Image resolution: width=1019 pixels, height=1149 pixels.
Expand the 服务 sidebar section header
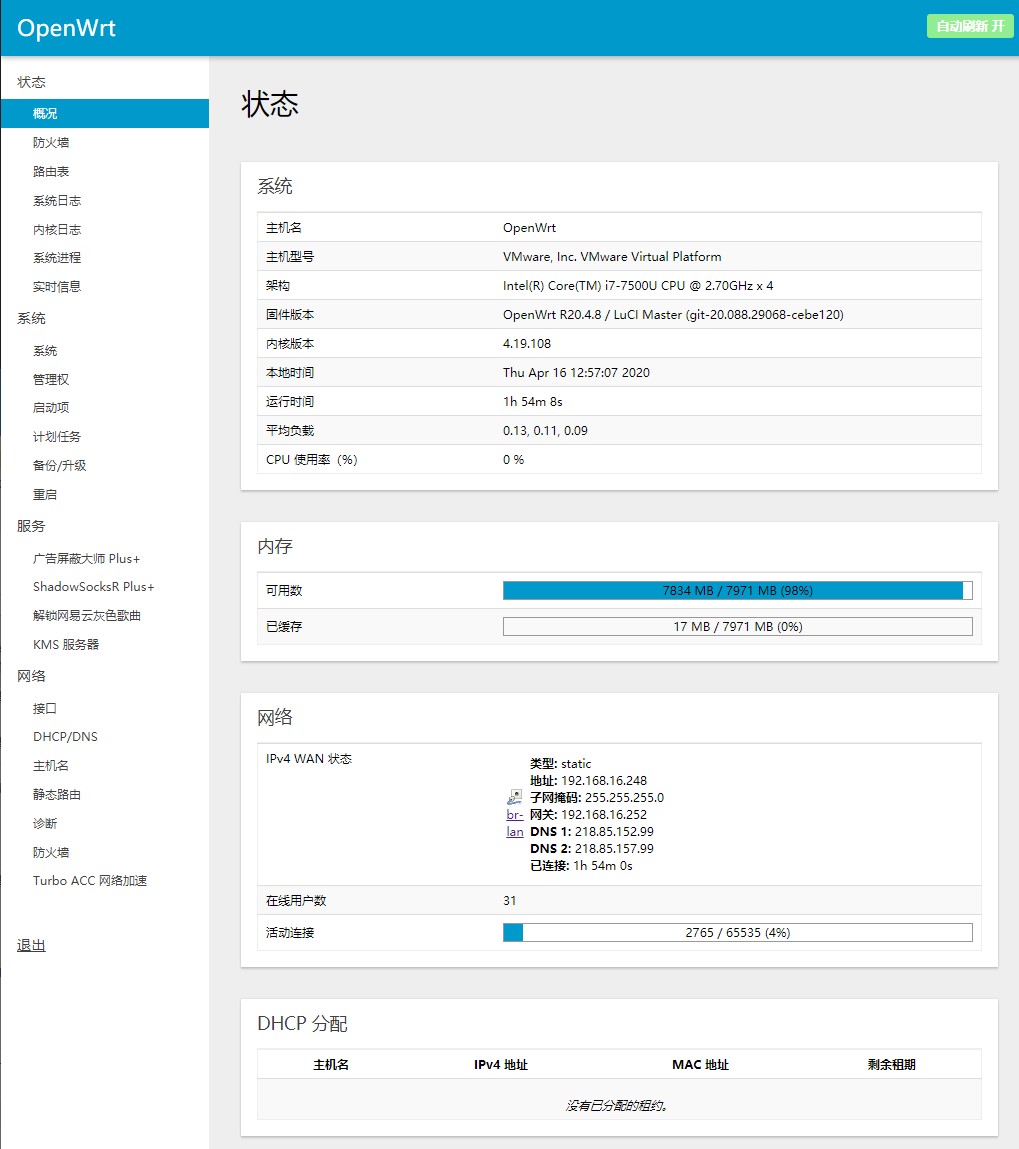pyautogui.click(x=32, y=526)
